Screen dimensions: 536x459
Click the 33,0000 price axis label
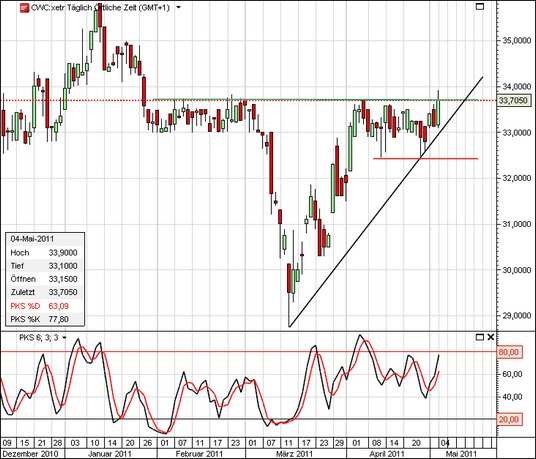[x=516, y=132]
